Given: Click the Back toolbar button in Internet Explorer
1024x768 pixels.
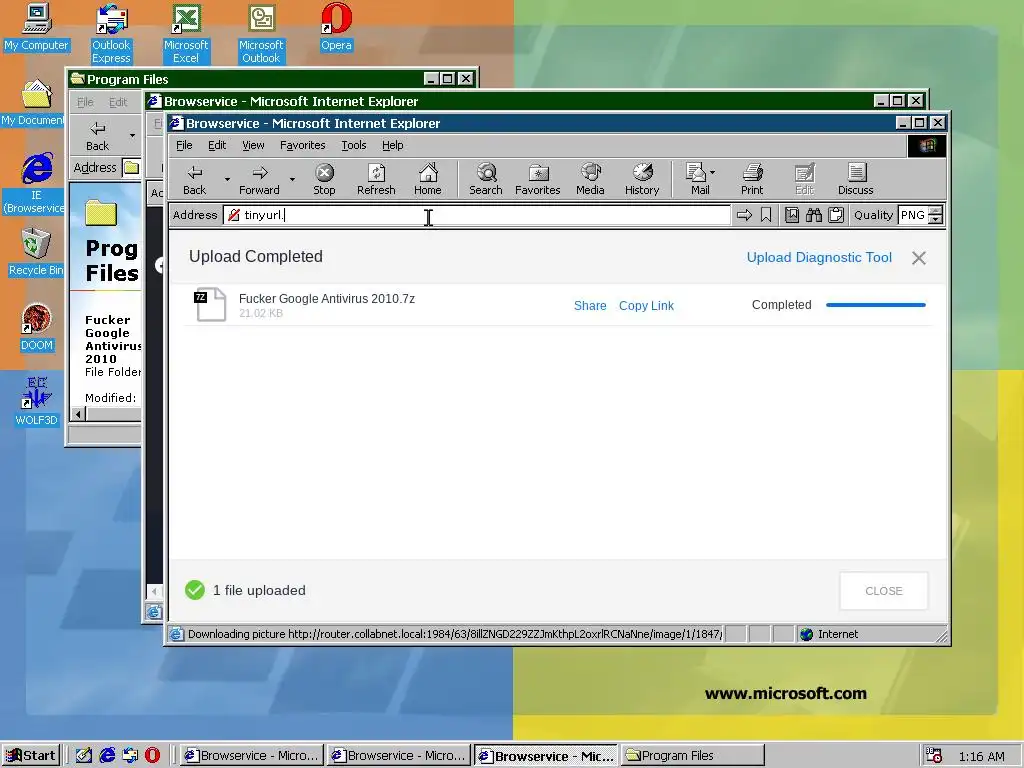Looking at the screenshot, I should click(194, 180).
